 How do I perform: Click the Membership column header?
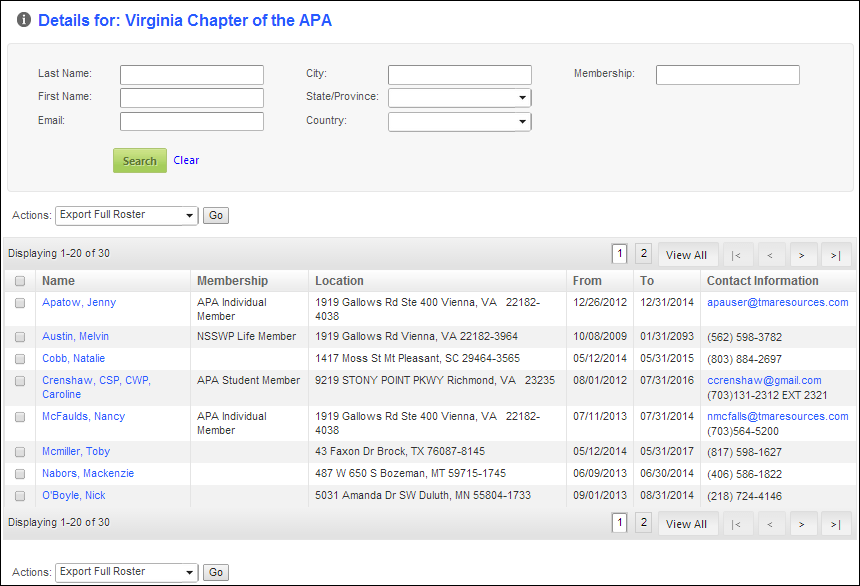tap(233, 280)
